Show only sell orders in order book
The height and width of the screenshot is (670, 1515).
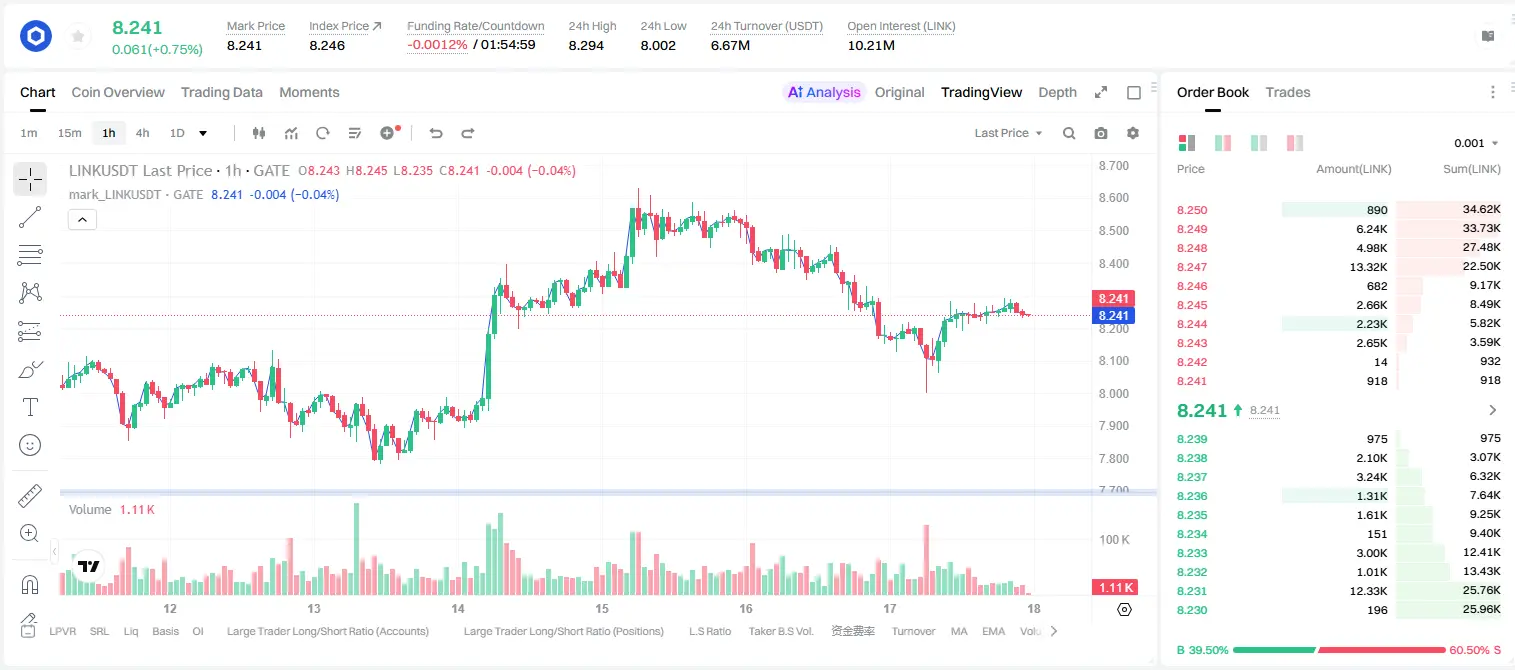pyautogui.click(x=1295, y=143)
